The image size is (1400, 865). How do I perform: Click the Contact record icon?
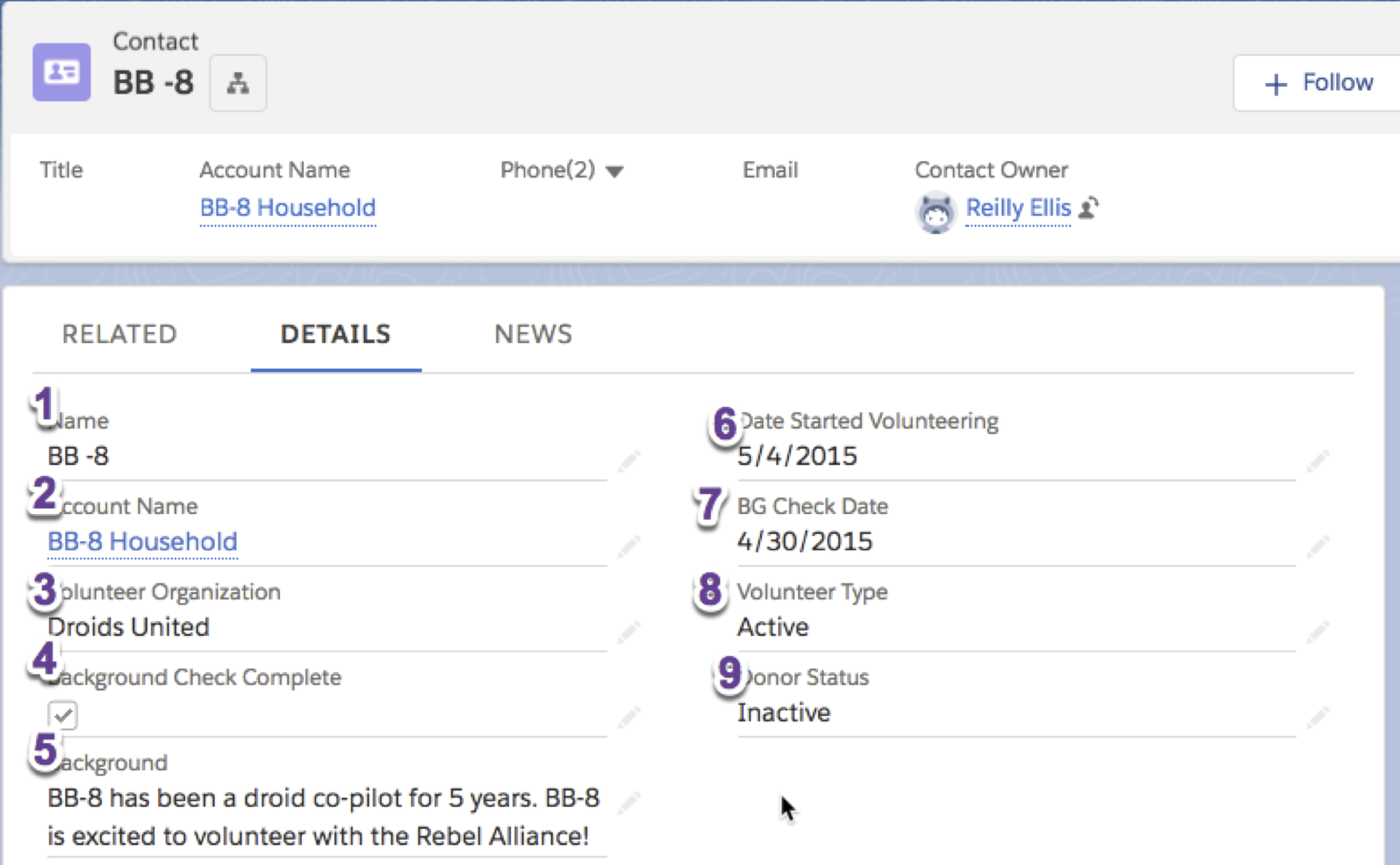62,72
